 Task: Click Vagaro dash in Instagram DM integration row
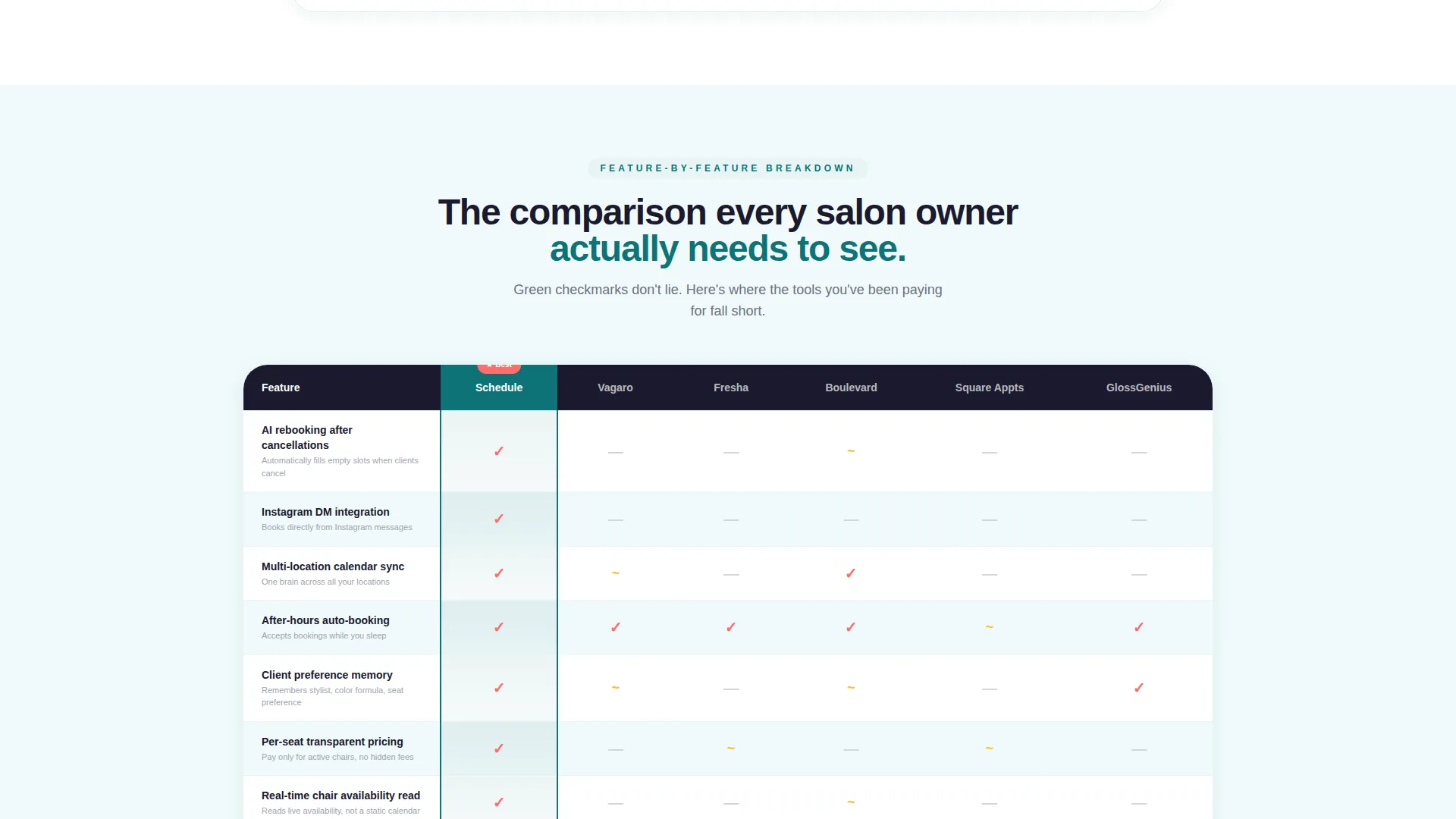click(615, 519)
